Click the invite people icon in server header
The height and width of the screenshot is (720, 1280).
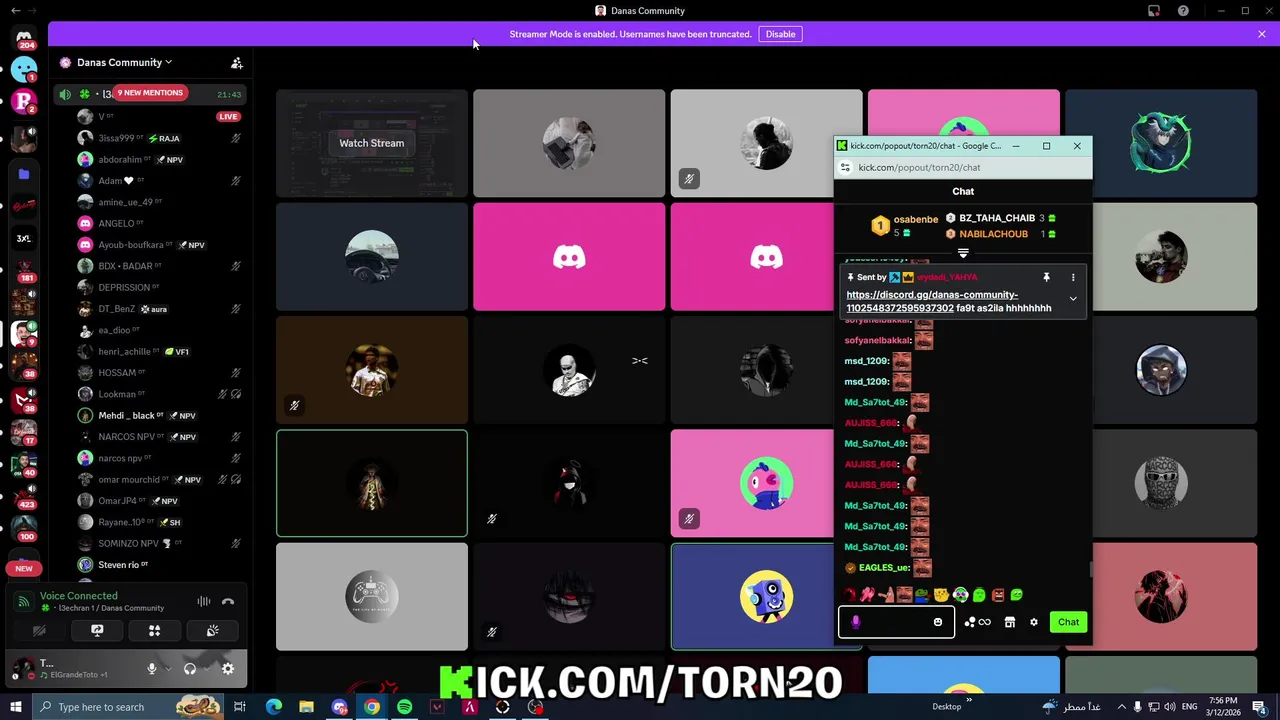(x=237, y=62)
